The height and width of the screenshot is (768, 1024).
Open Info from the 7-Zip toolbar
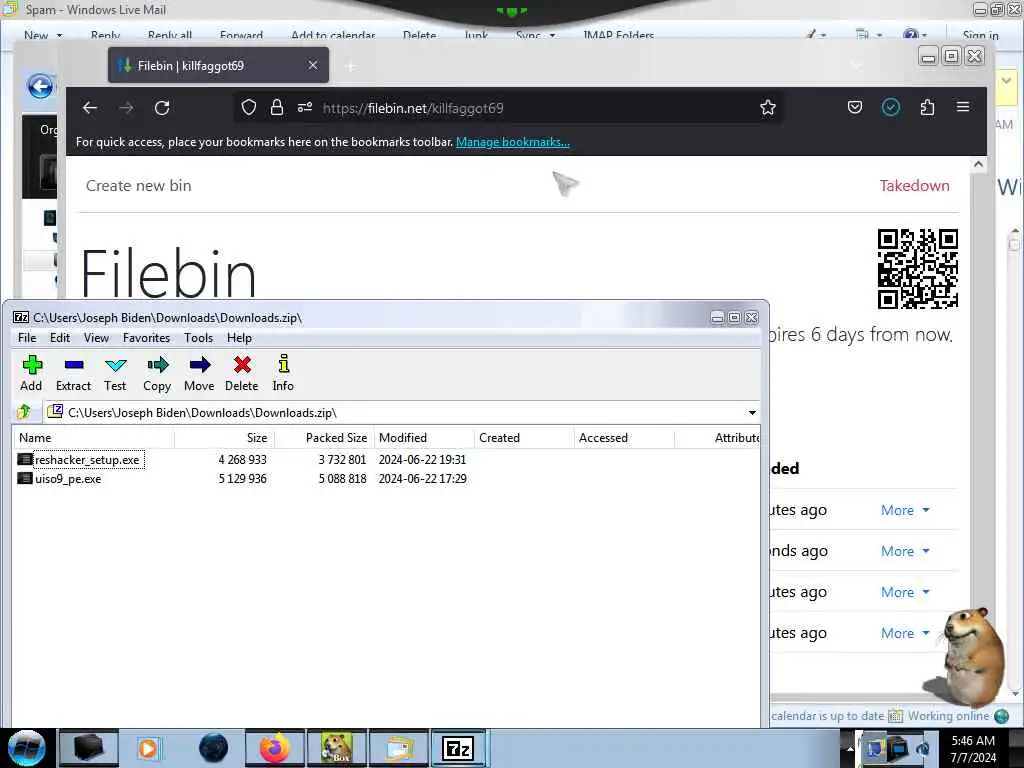click(x=283, y=373)
